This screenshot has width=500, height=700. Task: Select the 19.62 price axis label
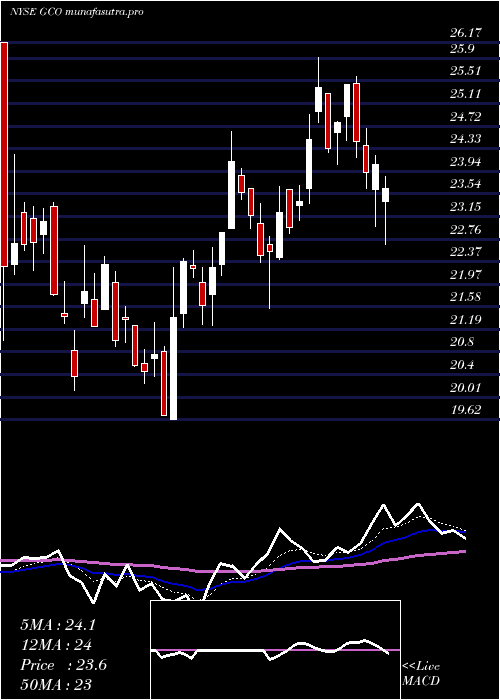(466, 410)
